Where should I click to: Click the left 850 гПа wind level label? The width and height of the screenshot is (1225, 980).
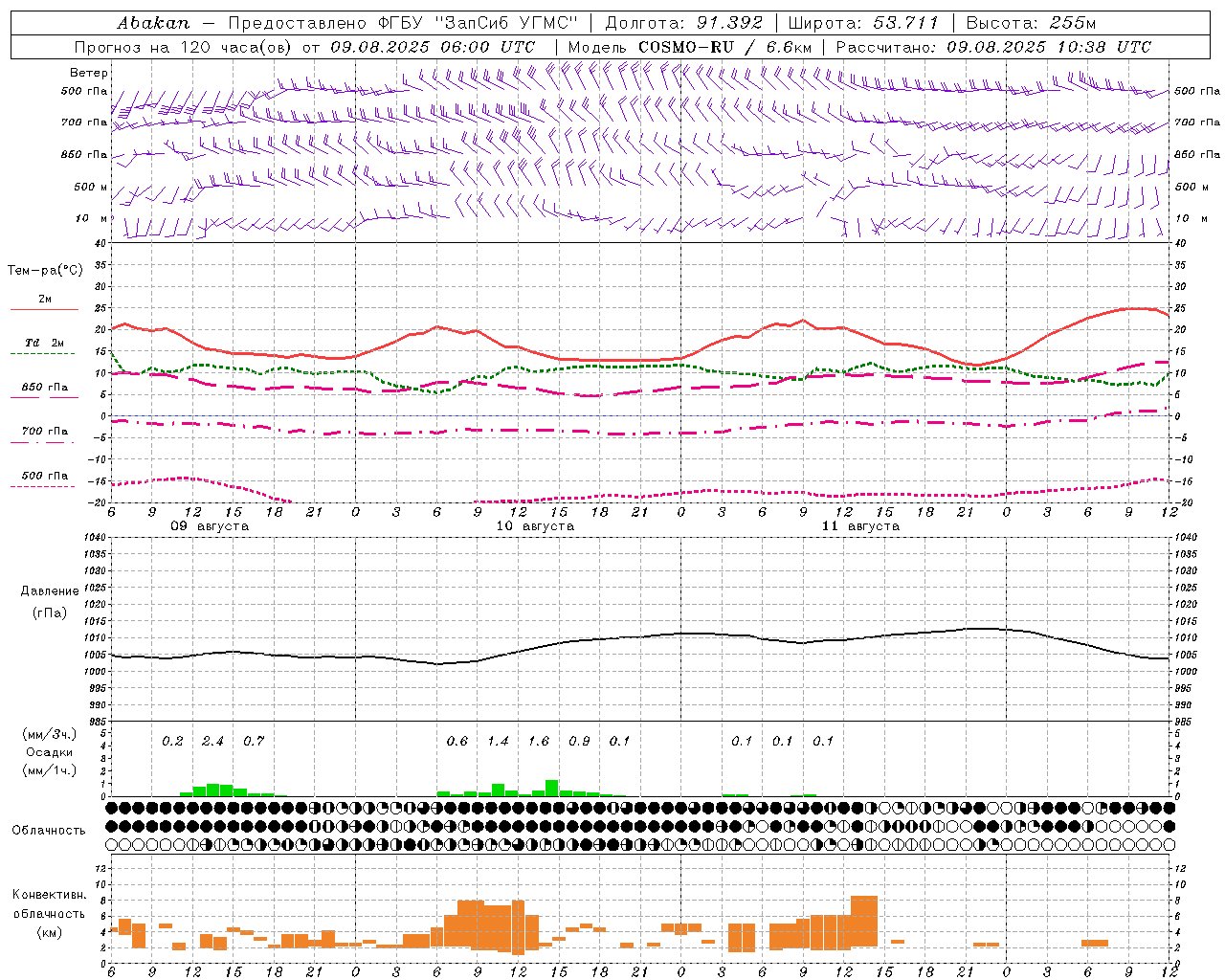84,154
